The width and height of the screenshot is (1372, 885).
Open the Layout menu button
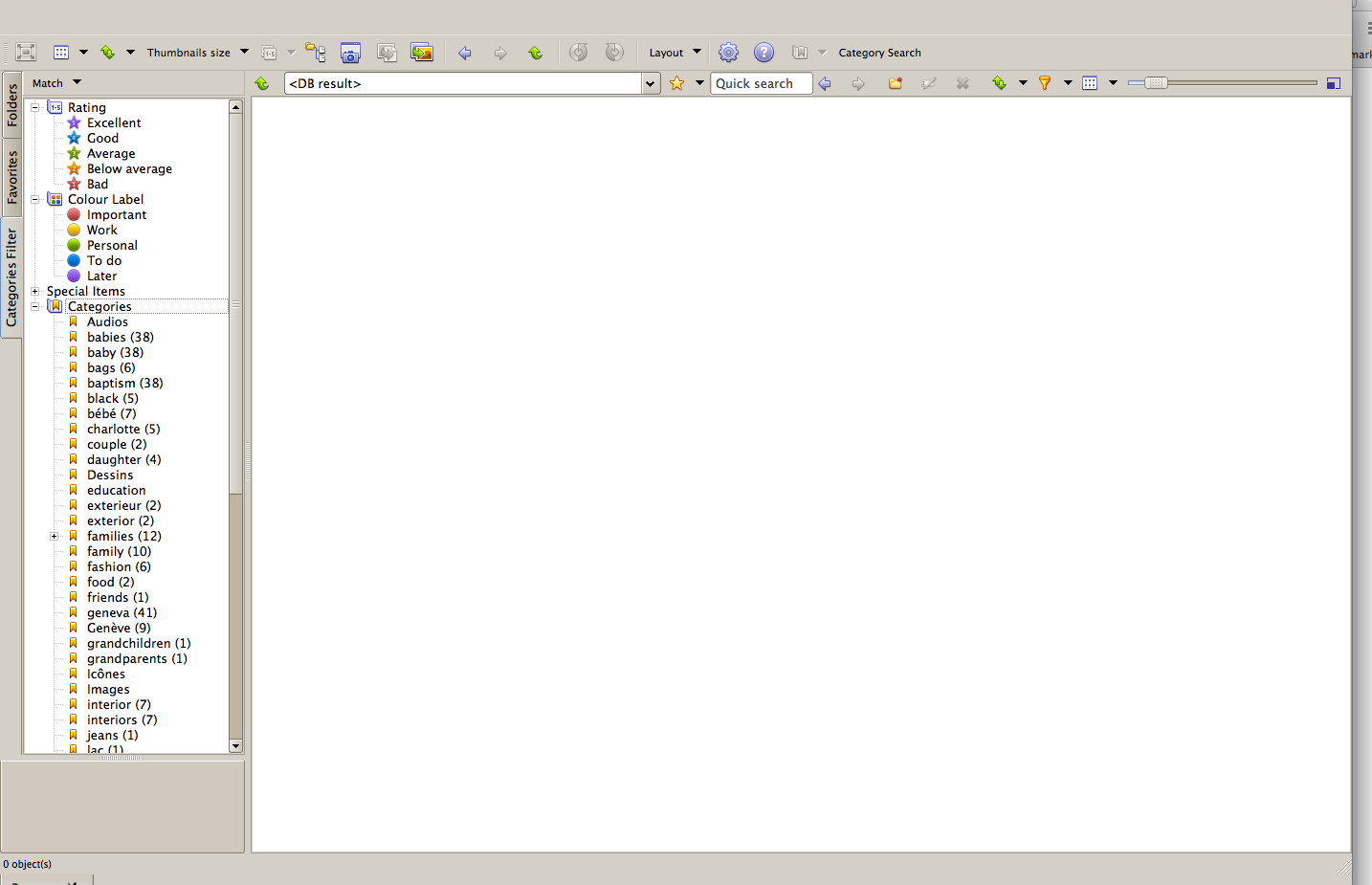pos(675,53)
